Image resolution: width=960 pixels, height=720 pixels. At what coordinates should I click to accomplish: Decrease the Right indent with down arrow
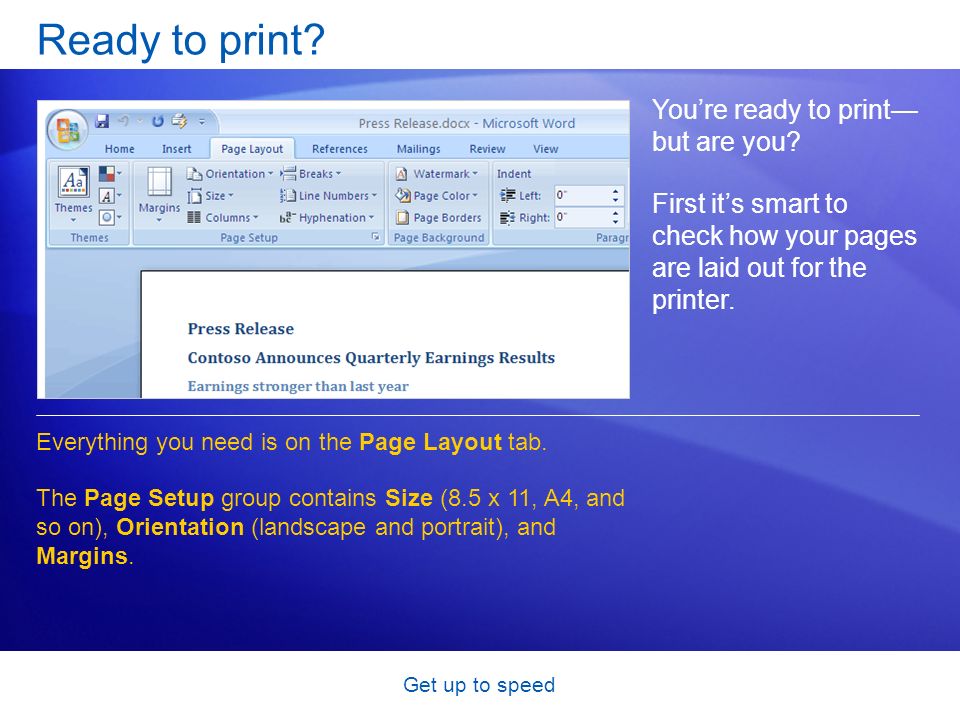click(615, 222)
